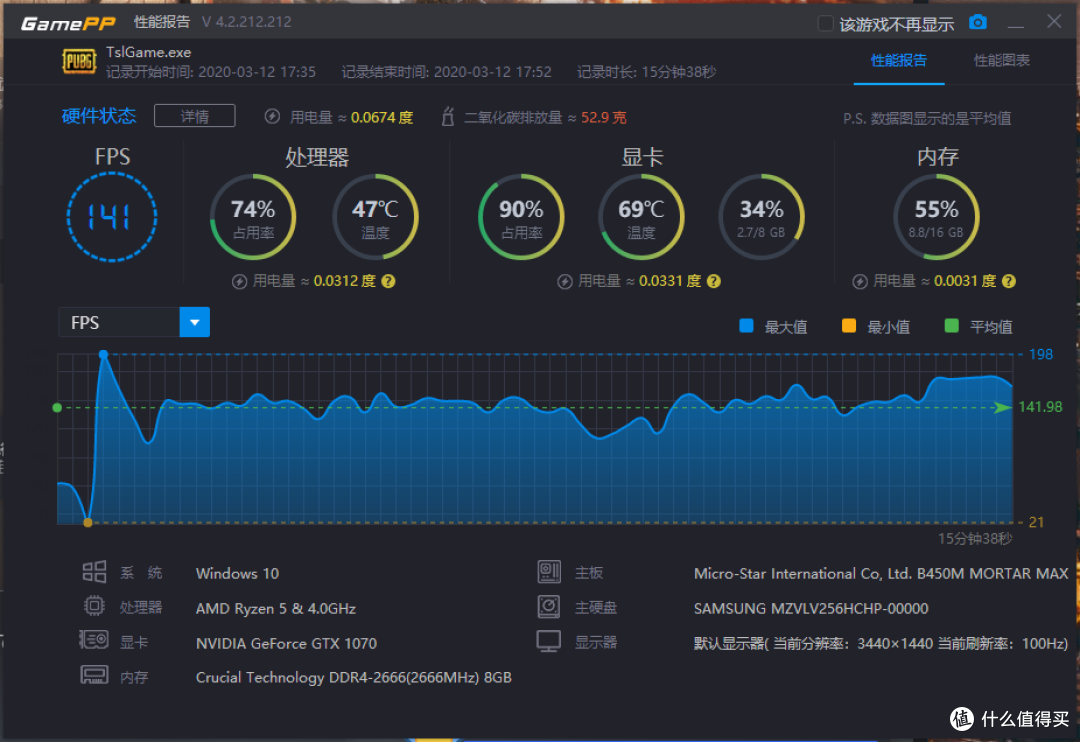
Task: Open help for memory power usage 0.0031
Action: [x=1009, y=281]
